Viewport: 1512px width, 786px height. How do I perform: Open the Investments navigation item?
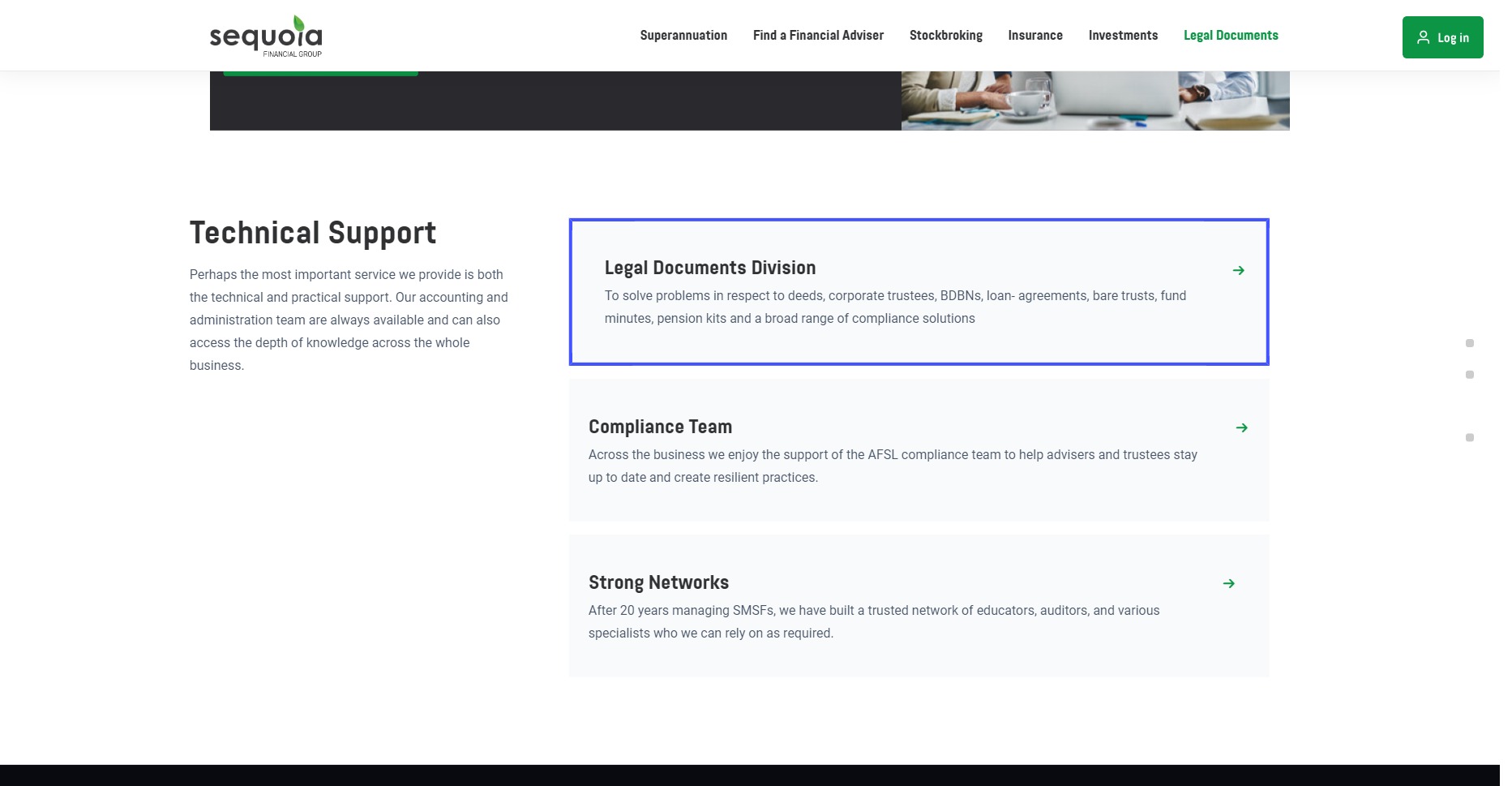coord(1122,36)
